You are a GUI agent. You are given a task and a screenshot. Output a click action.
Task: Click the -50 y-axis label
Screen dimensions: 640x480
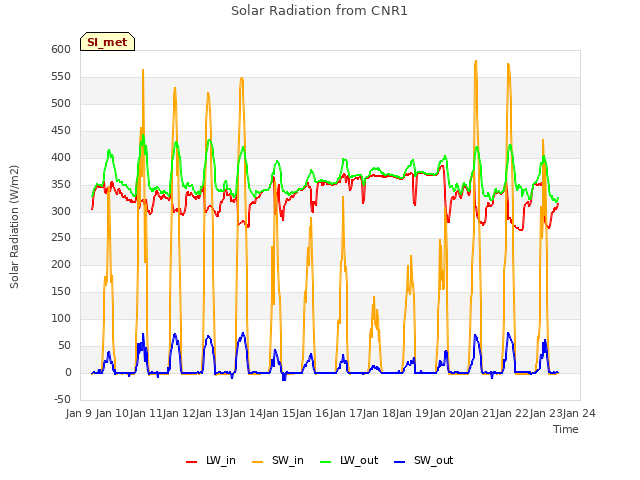(62, 399)
